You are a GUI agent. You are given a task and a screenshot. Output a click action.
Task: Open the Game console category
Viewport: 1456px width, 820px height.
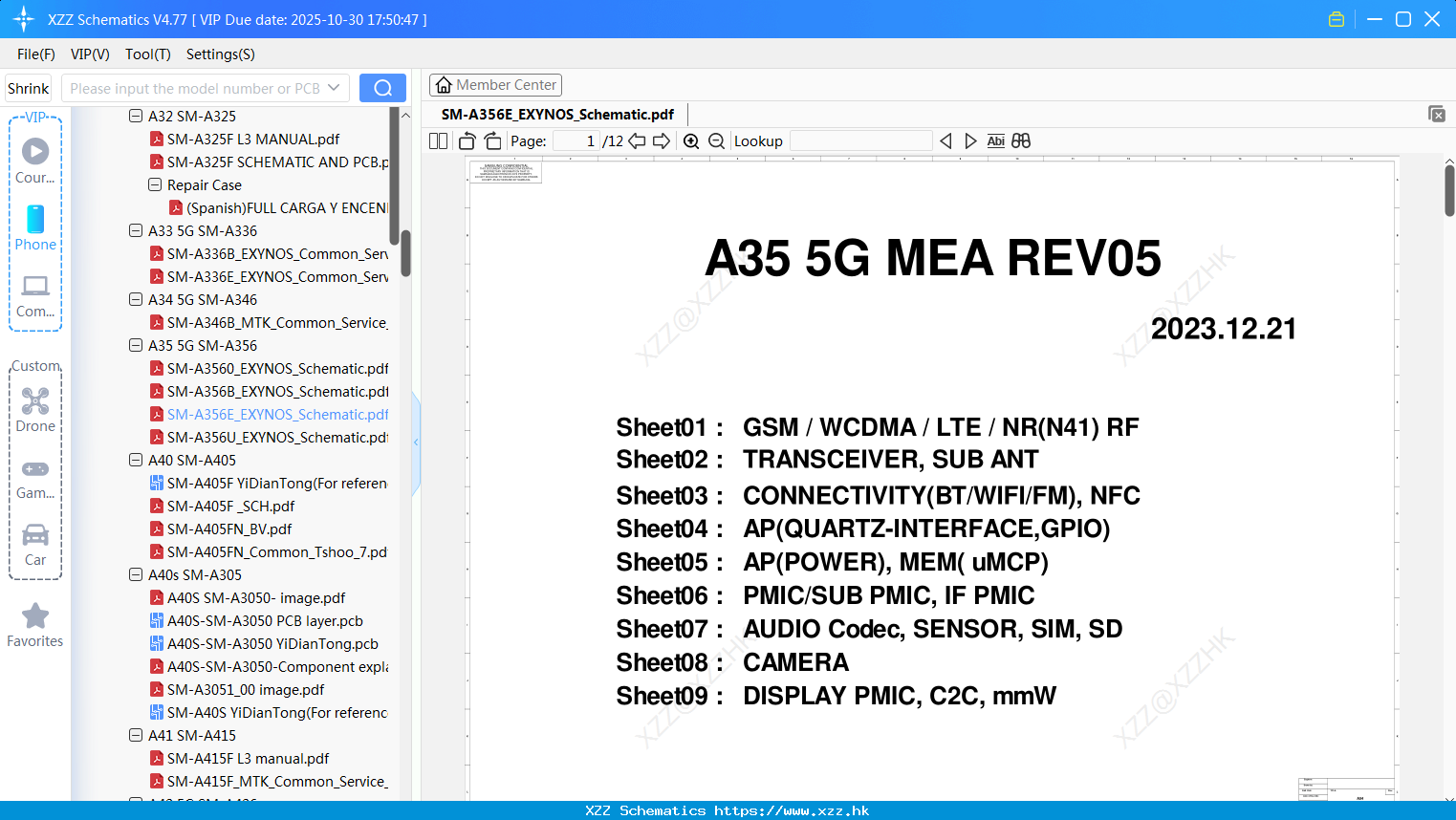(35, 478)
